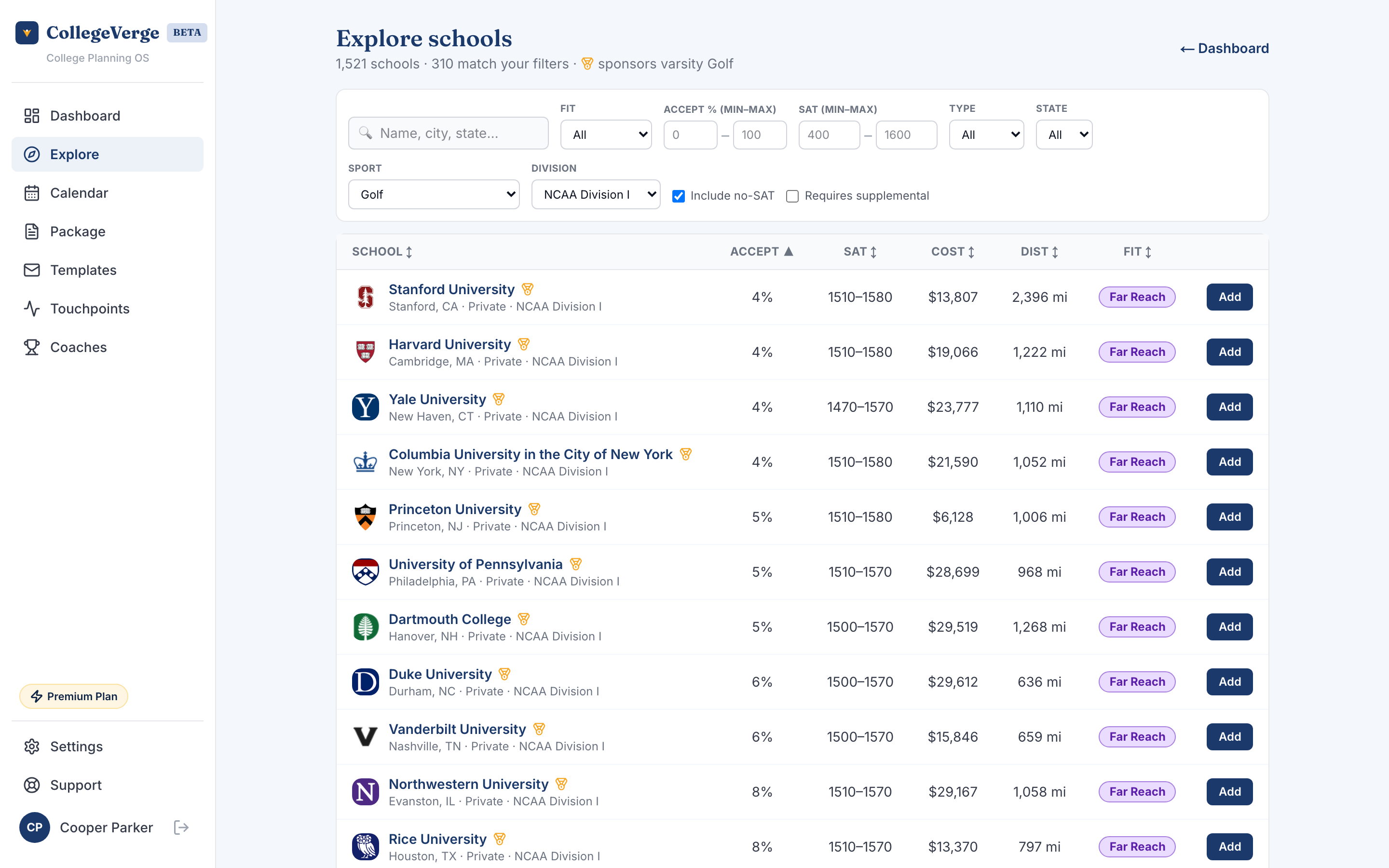Viewport: 1389px width, 868px height.
Task: Sort table by Dist column
Action: tap(1039, 251)
